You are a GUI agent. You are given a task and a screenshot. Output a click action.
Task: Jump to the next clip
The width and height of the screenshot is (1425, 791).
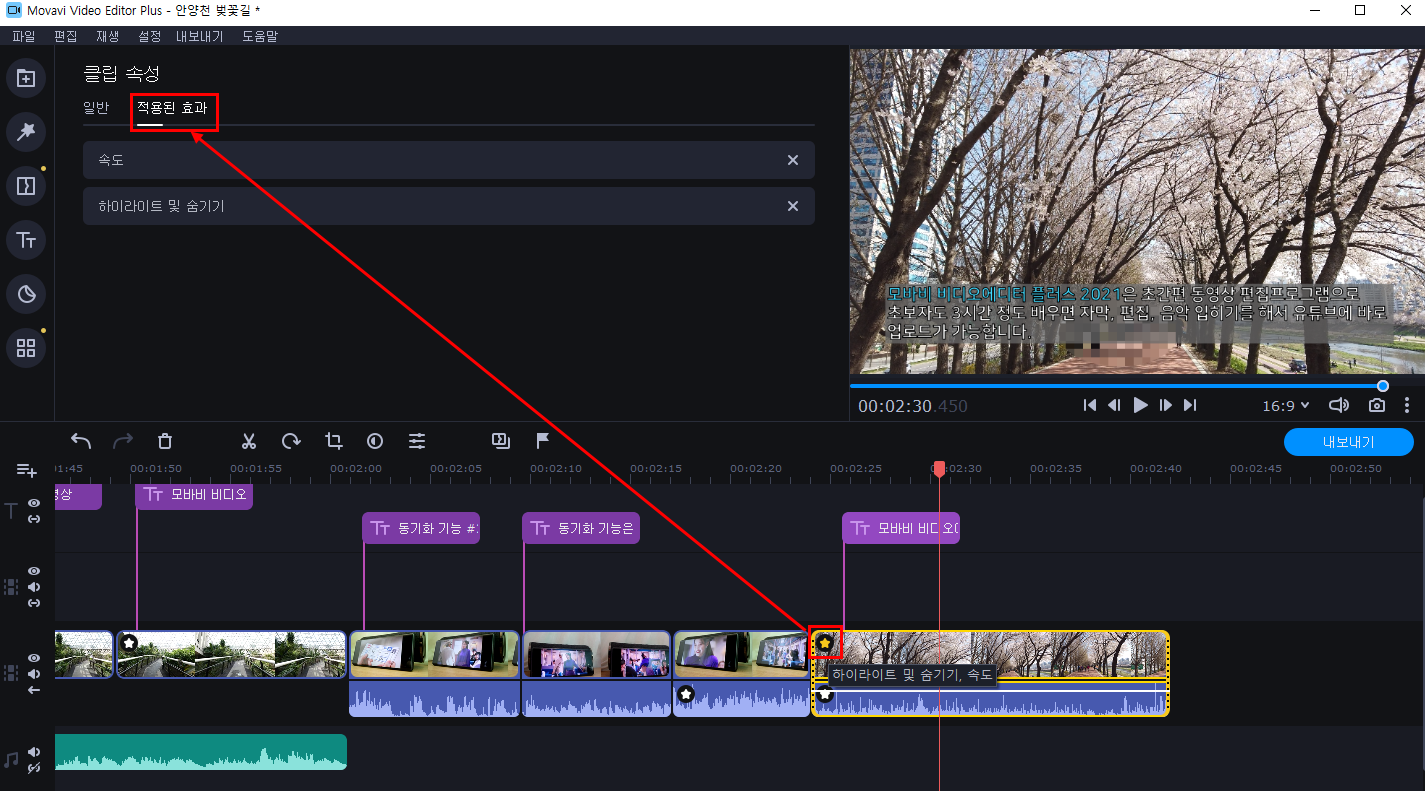tap(1189, 405)
